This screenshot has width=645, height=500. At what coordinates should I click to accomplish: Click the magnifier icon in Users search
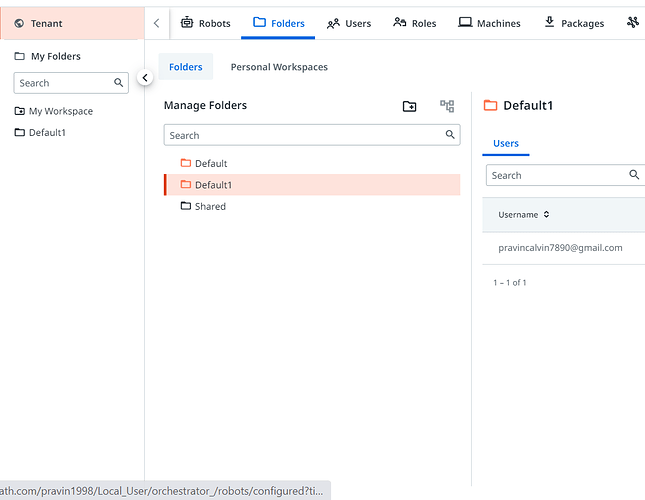(x=634, y=175)
